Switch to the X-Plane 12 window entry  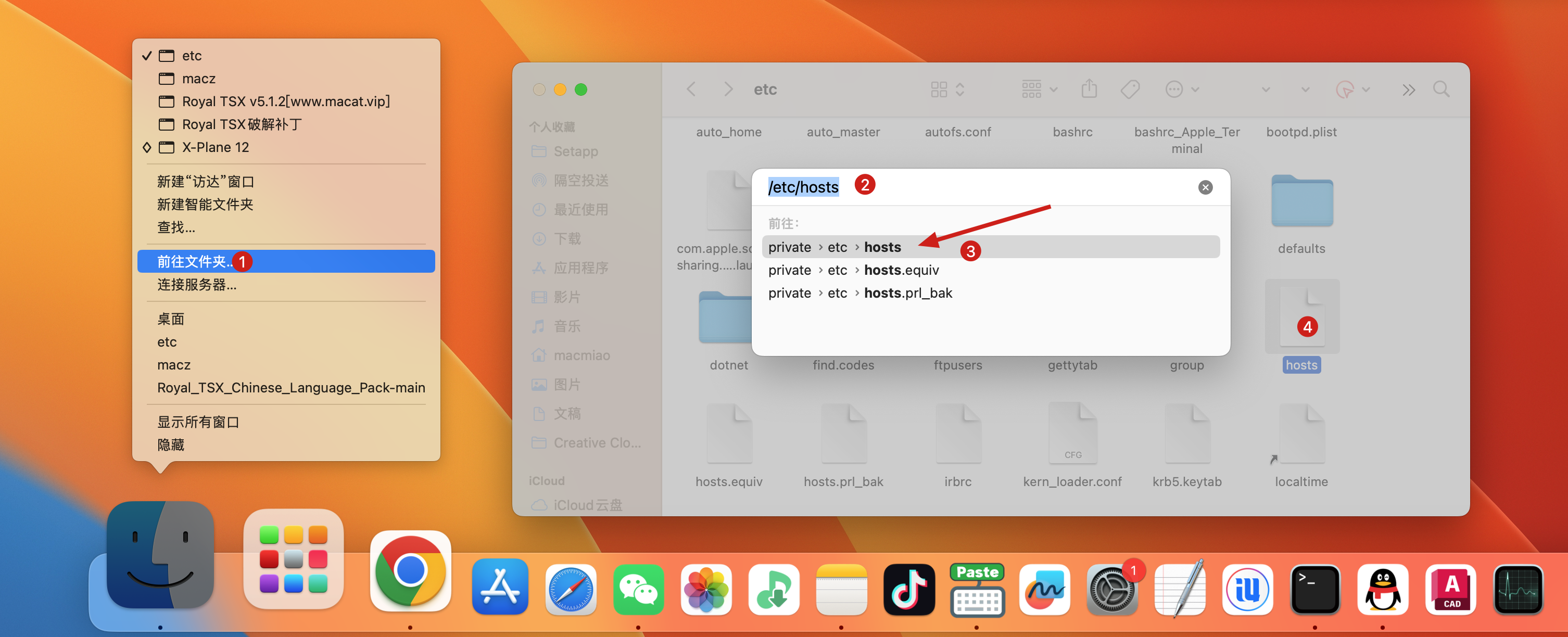click(215, 147)
